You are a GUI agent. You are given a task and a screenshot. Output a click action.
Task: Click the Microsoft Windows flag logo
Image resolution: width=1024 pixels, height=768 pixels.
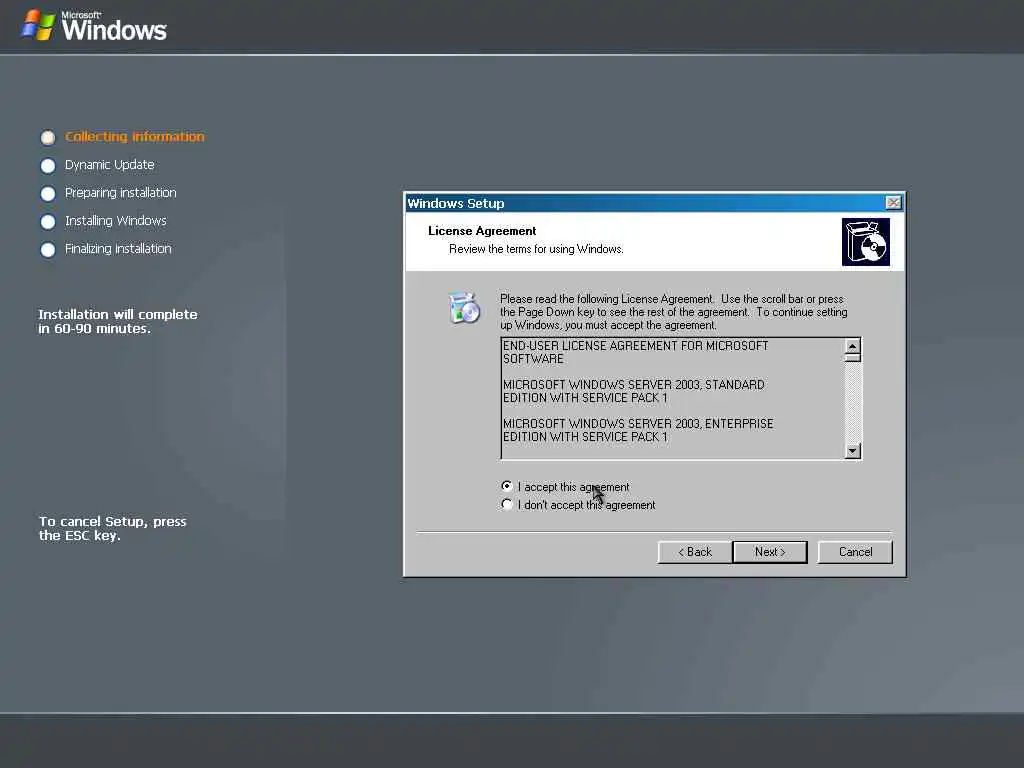point(38,25)
